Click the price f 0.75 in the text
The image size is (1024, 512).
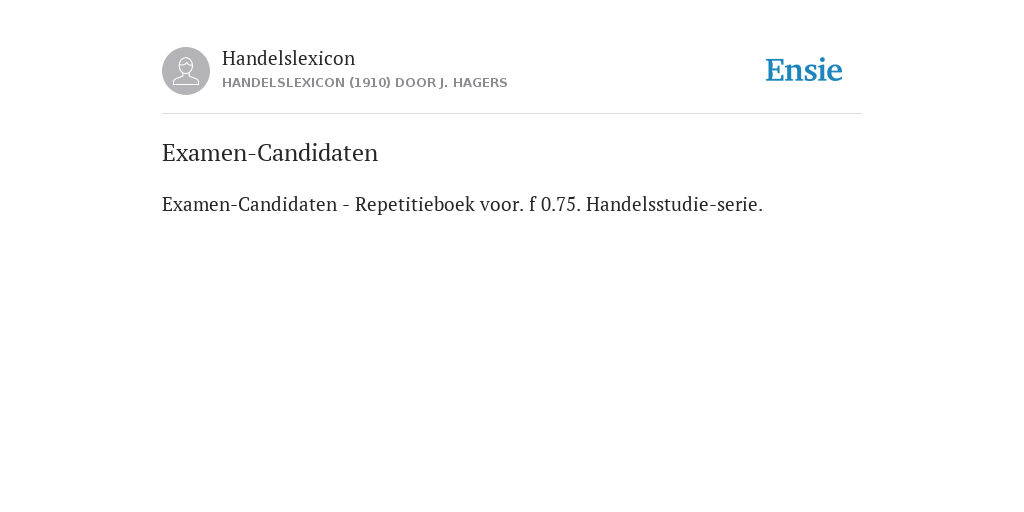click(555, 204)
